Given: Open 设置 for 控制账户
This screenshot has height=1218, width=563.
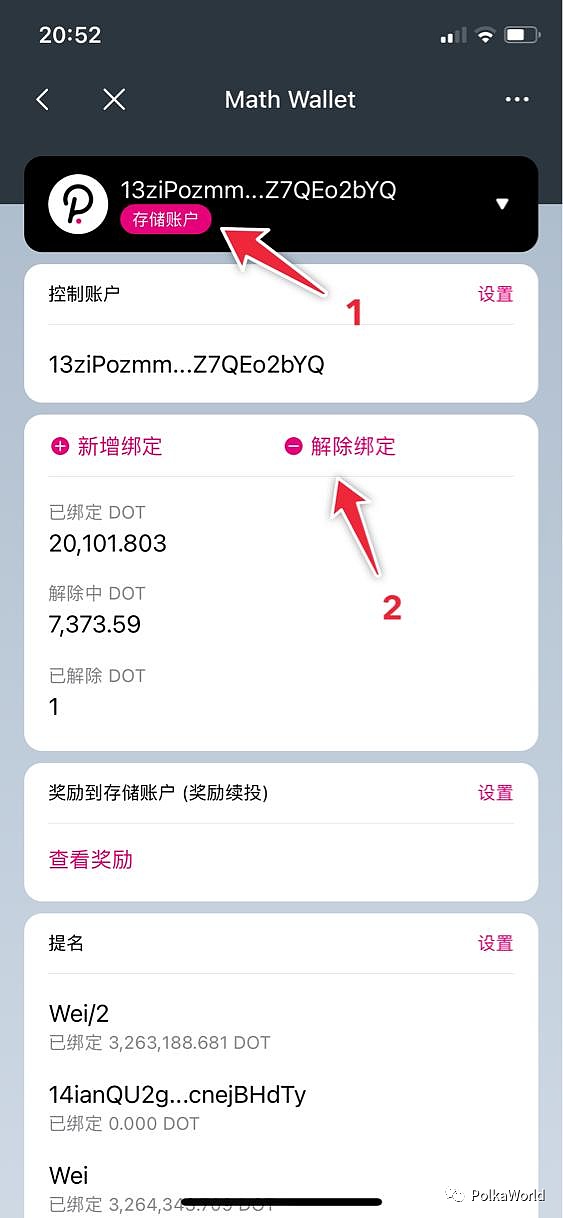Looking at the screenshot, I should click(495, 294).
